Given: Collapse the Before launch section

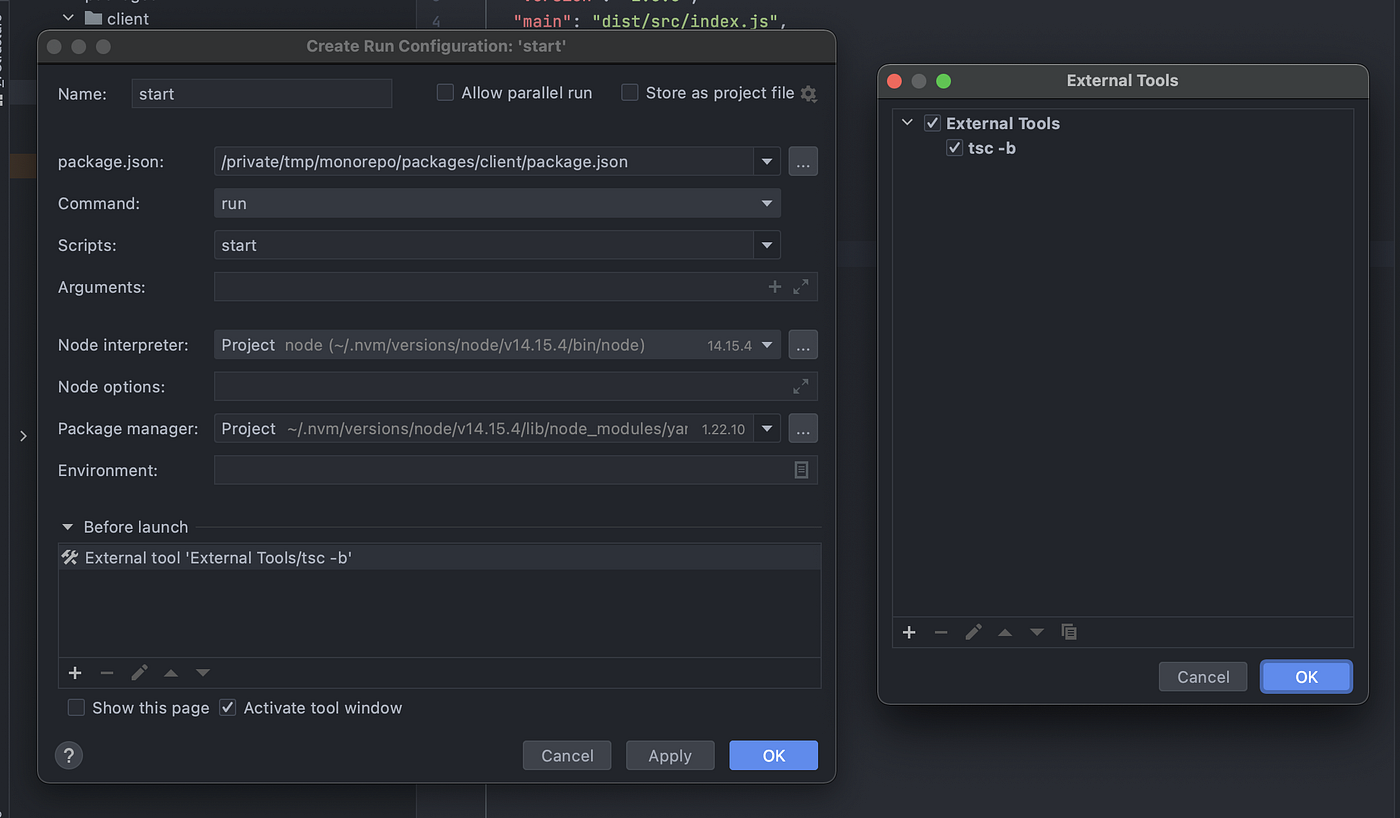Looking at the screenshot, I should 68,527.
